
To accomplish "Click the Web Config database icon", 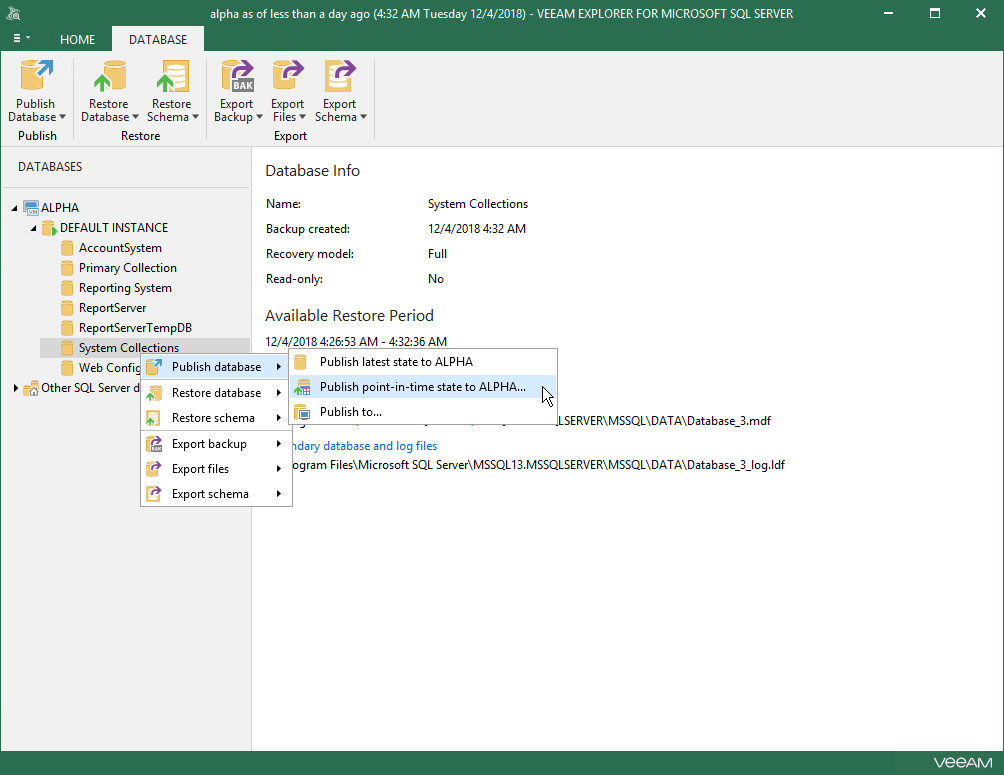I will pos(67,368).
